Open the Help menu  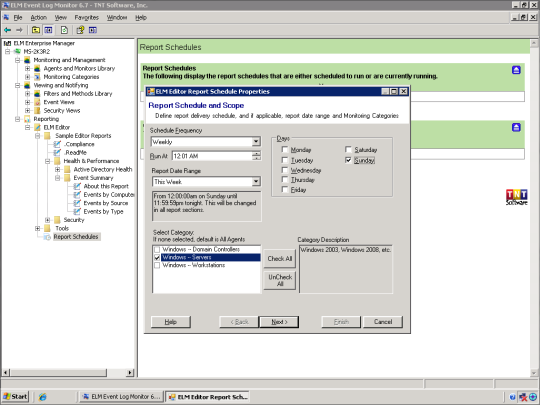pyautogui.click(x=141, y=18)
